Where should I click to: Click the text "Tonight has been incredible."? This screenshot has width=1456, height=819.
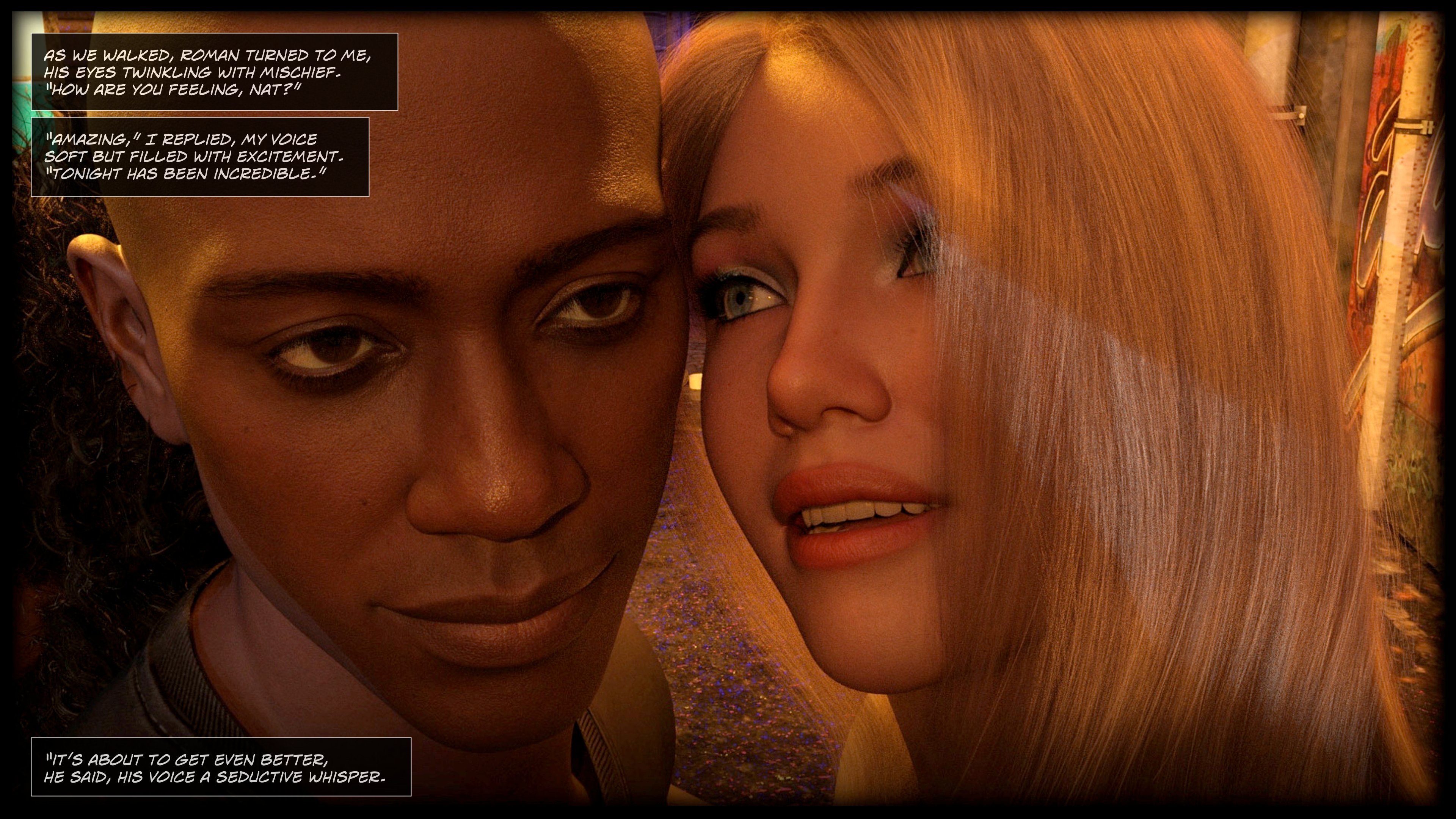click(x=185, y=174)
